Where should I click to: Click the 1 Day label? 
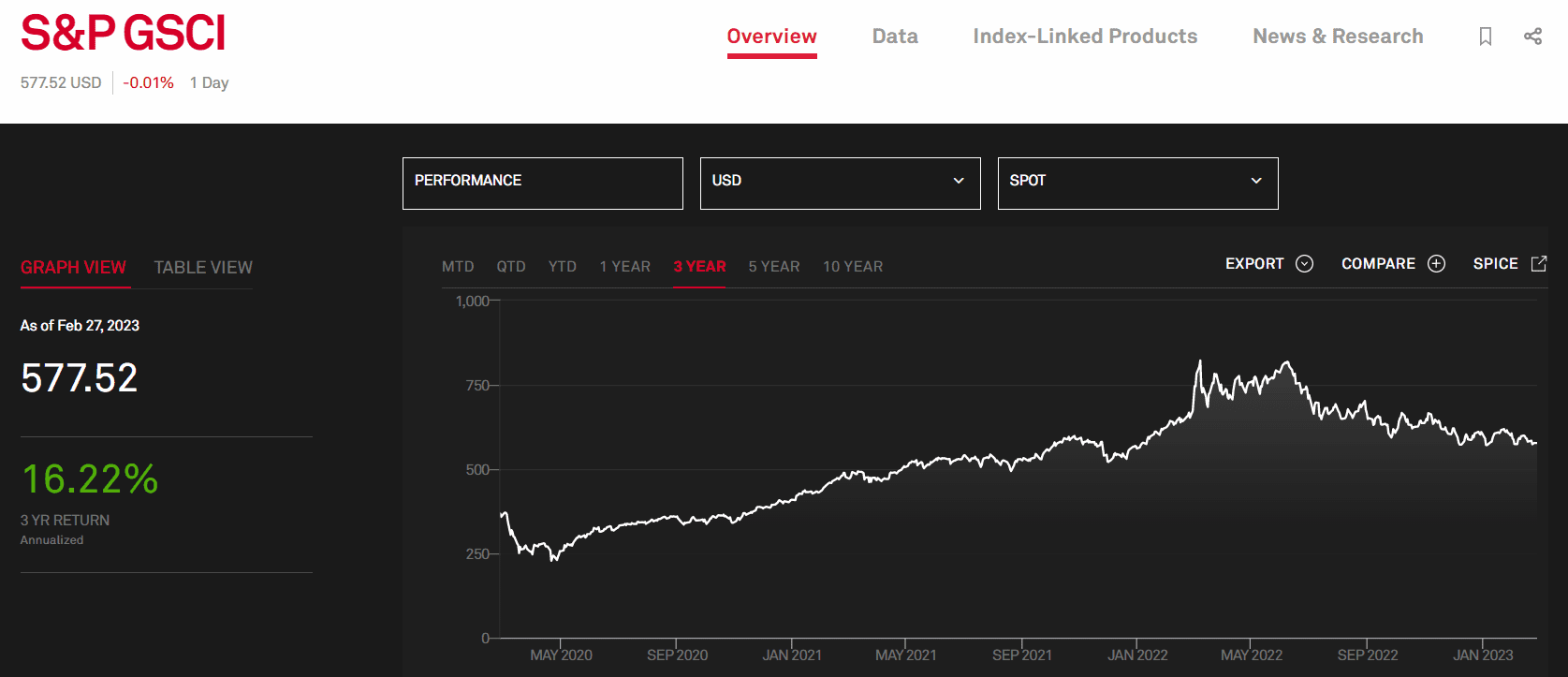(x=209, y=82)
